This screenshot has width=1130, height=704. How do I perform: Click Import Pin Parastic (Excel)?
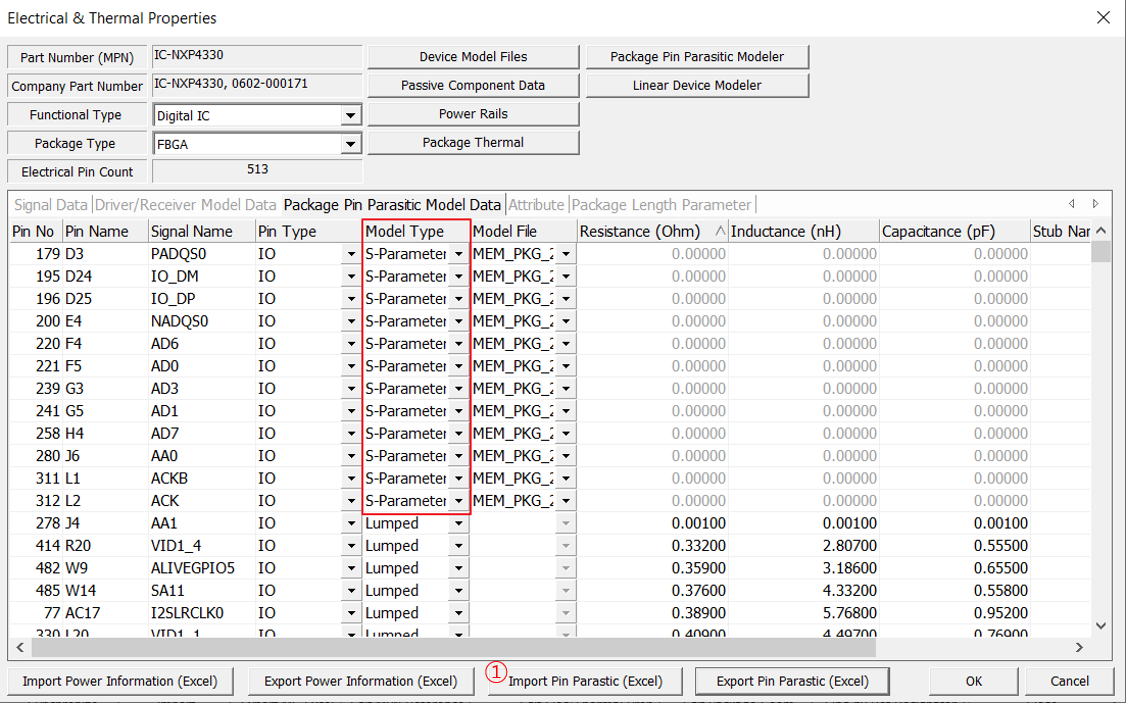coord(584,681)
